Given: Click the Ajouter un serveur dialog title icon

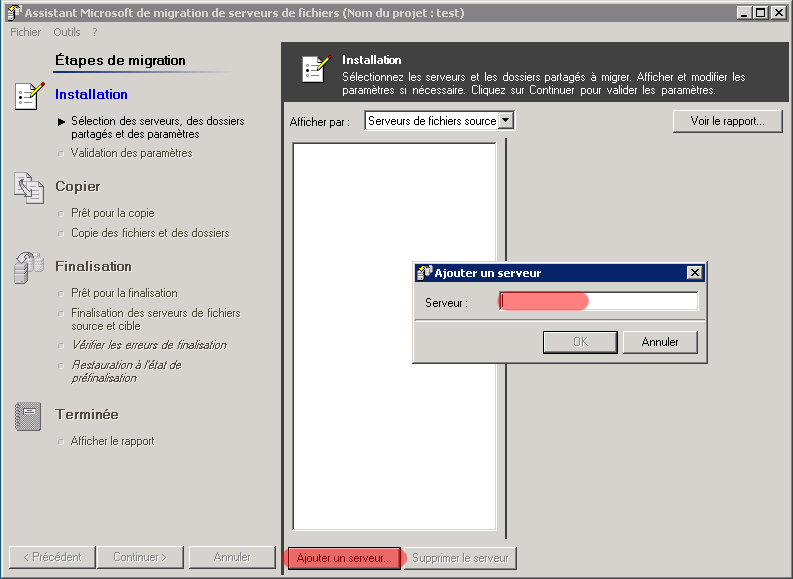Looking at the screenshot, I should click(x=424, y=273).
